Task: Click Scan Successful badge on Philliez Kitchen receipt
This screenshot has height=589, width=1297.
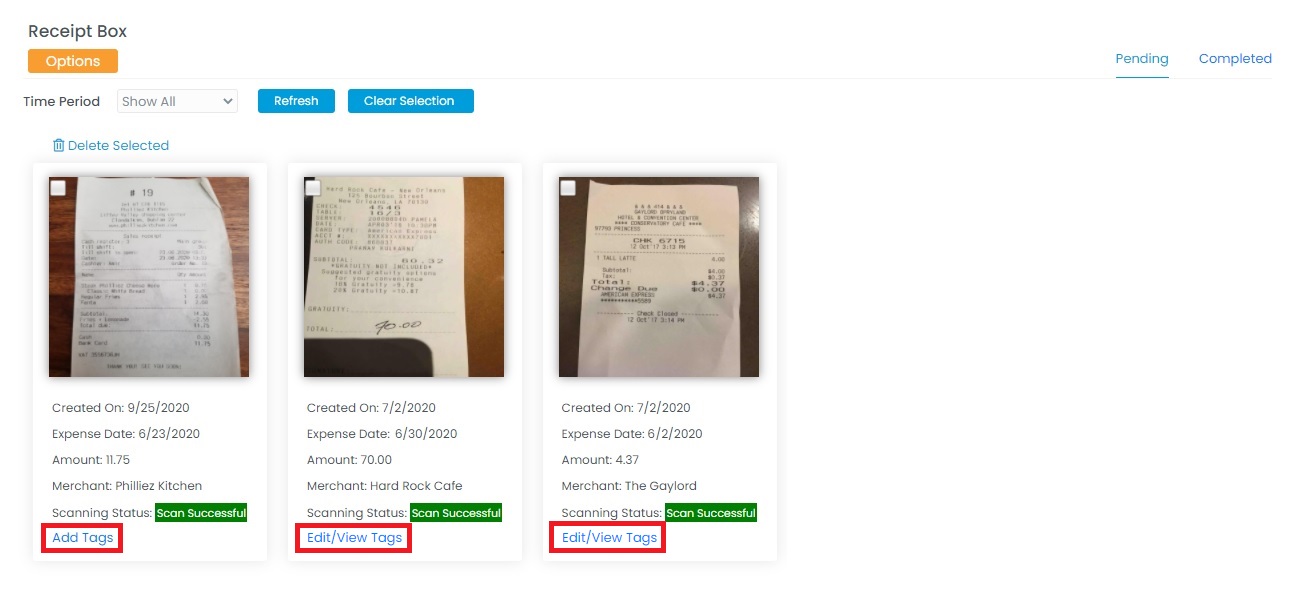Action: (x=201, y=513)
